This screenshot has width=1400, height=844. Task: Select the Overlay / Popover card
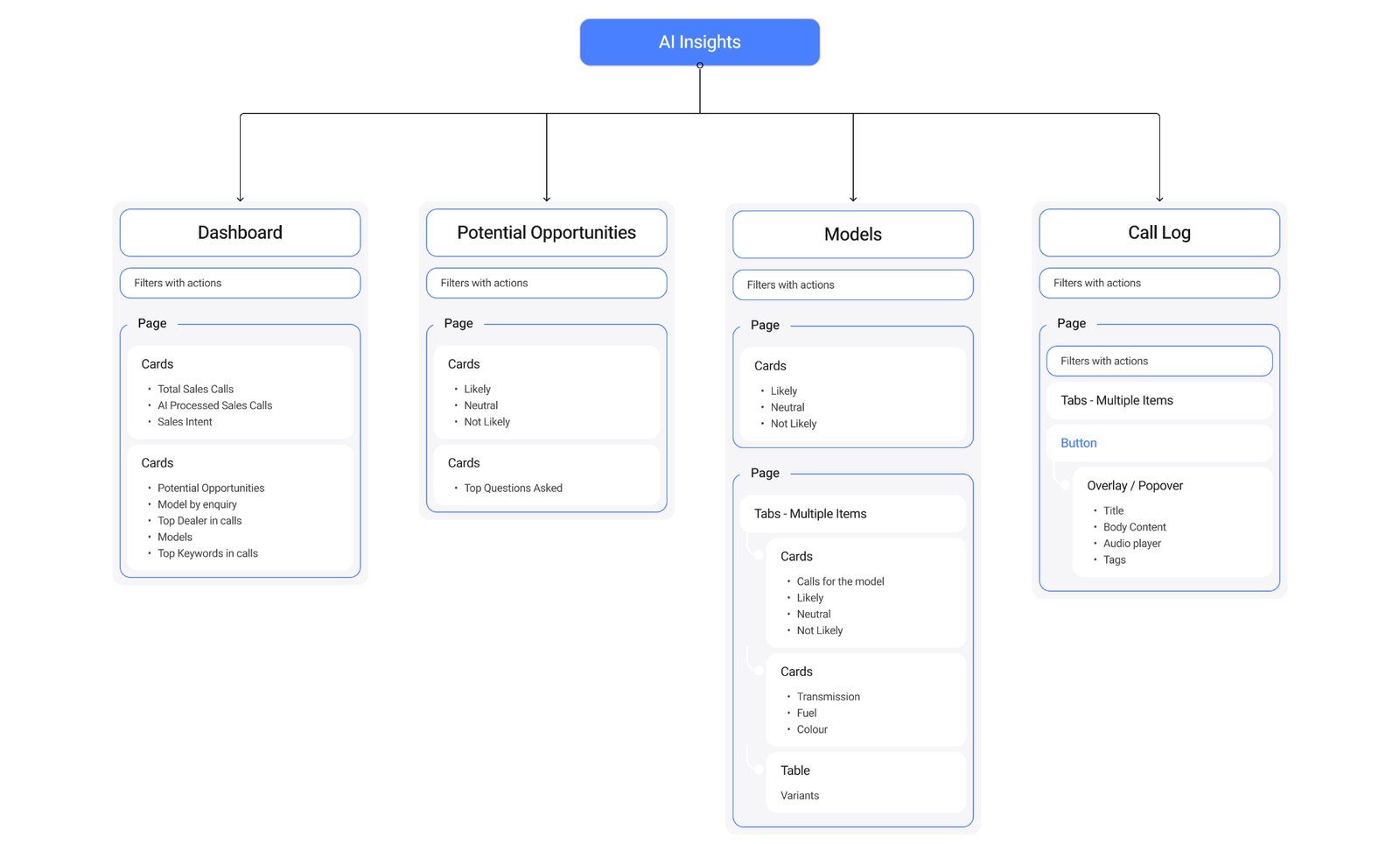tap(1134, 485)
